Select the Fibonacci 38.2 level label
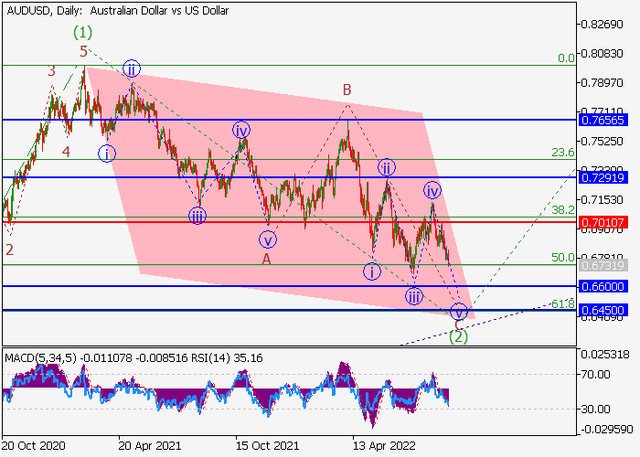Image resolution: width=640 pixels, height=457 pixels. coord(562,210)
